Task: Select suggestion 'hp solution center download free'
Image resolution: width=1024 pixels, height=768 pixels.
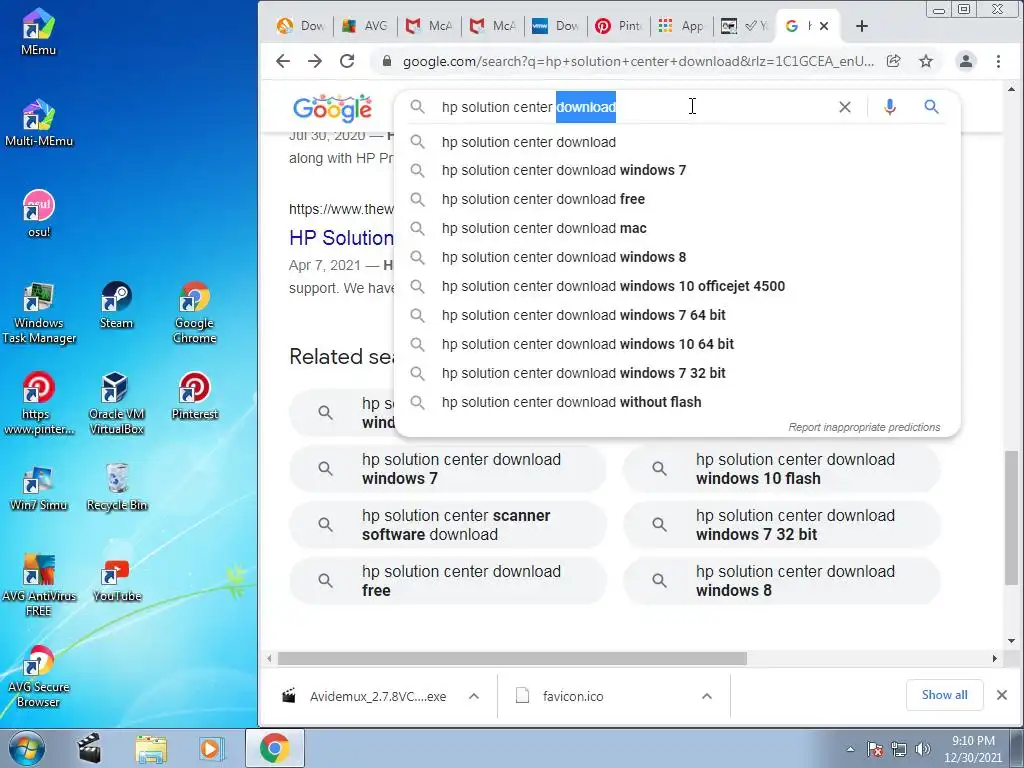Action: [677, 199]
